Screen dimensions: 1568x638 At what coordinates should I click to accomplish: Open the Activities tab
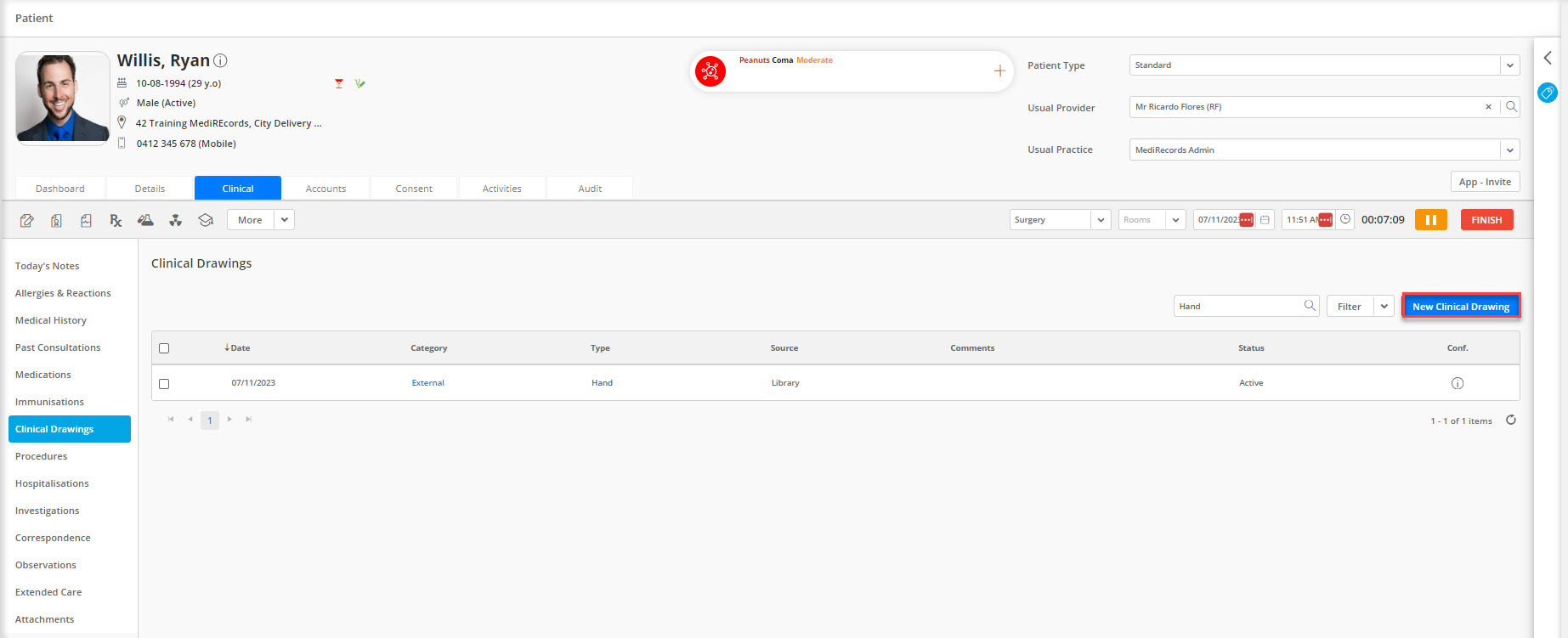point(502,189)
